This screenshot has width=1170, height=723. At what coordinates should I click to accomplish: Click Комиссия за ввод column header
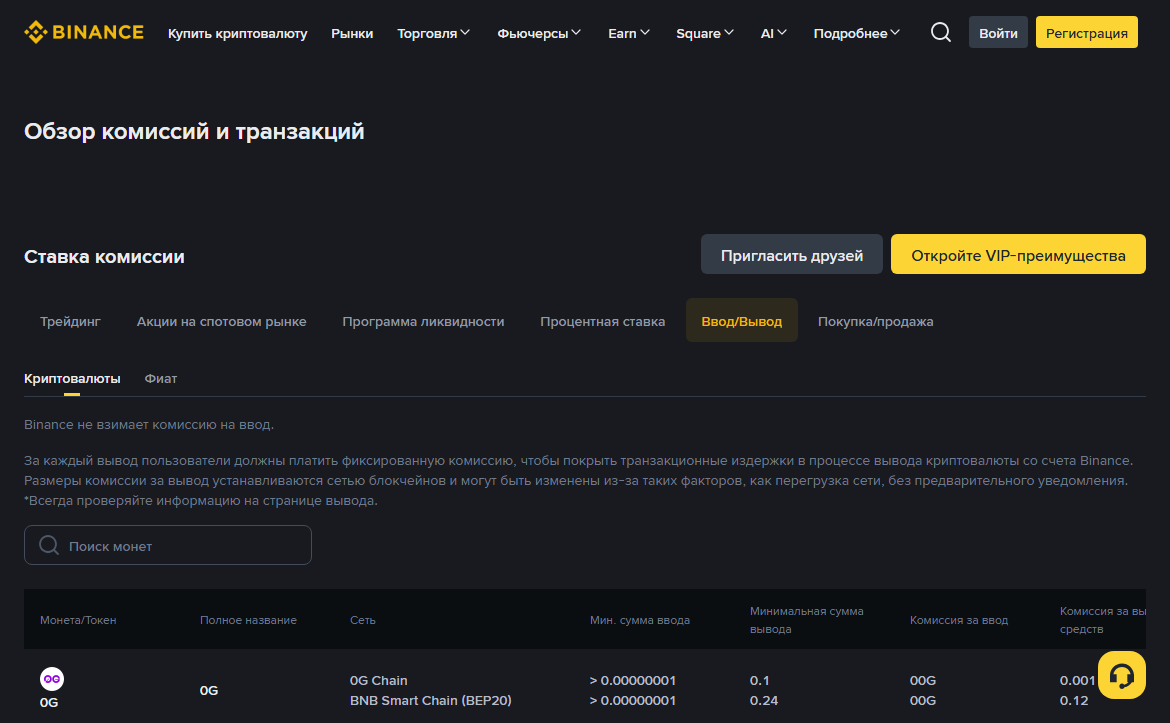click(959, 620)
